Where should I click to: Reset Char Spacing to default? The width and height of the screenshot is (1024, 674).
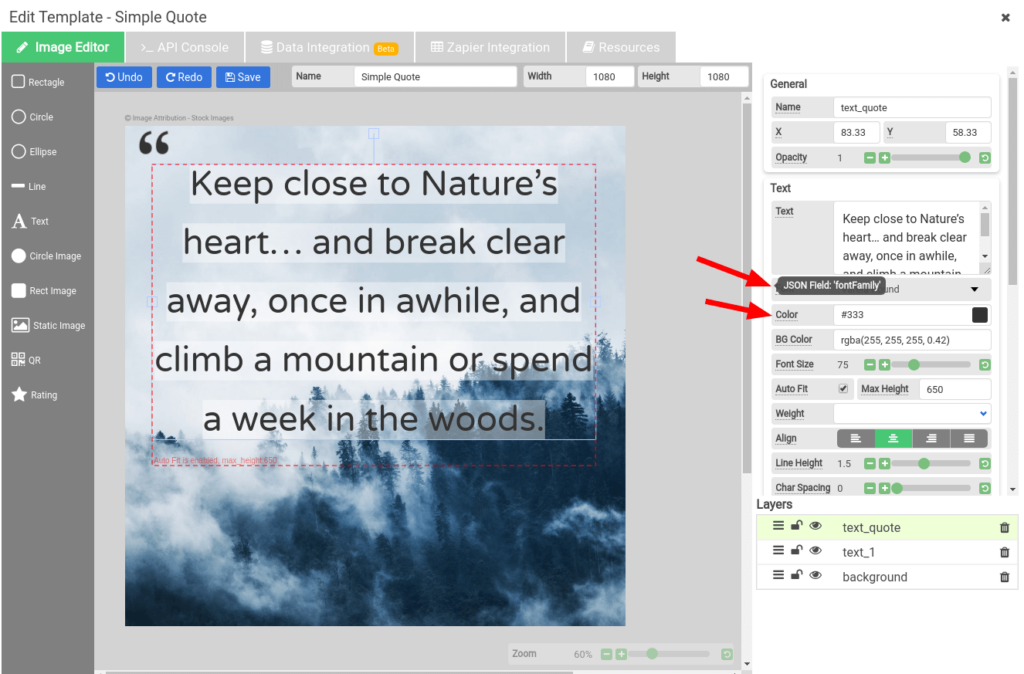tap(985, 489)
